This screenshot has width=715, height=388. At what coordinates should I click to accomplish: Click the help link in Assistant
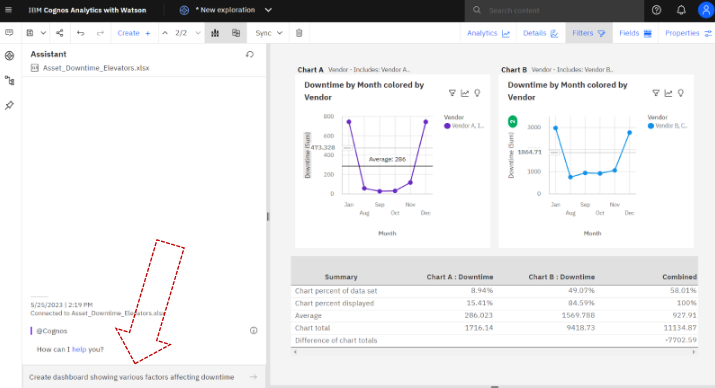pyautogui.click(x=79, y=349)
